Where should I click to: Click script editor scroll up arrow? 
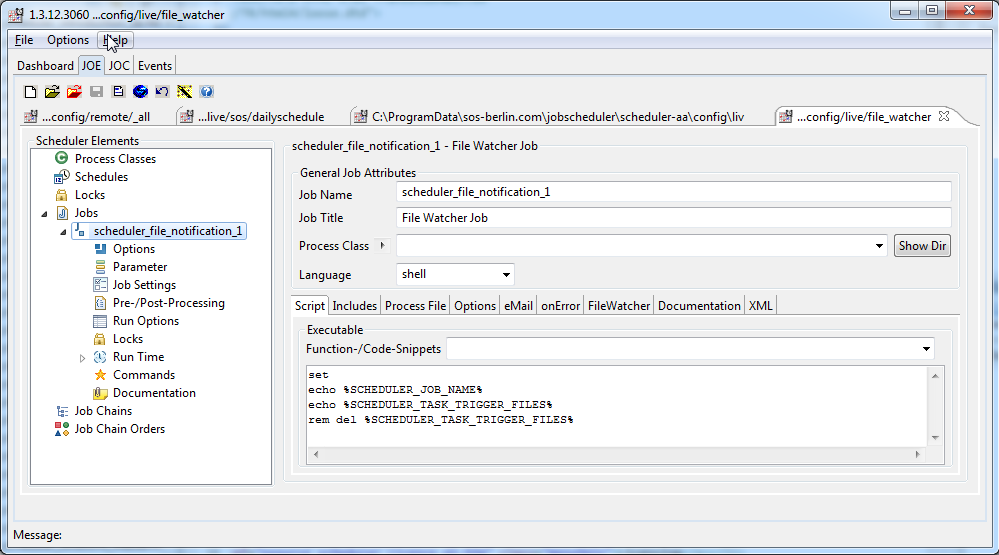[935, 375]
